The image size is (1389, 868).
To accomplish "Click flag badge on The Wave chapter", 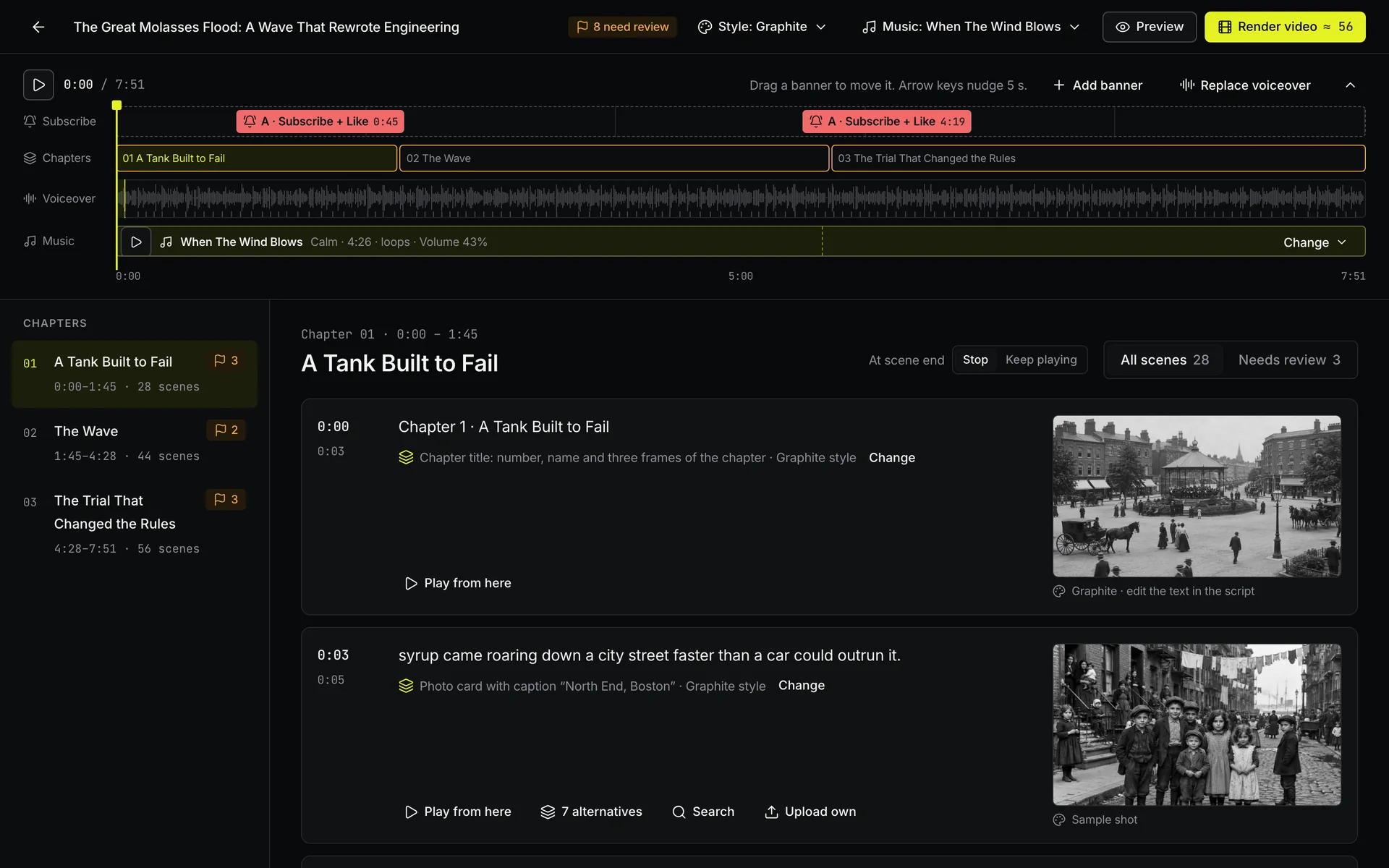I will coord(226,430).
